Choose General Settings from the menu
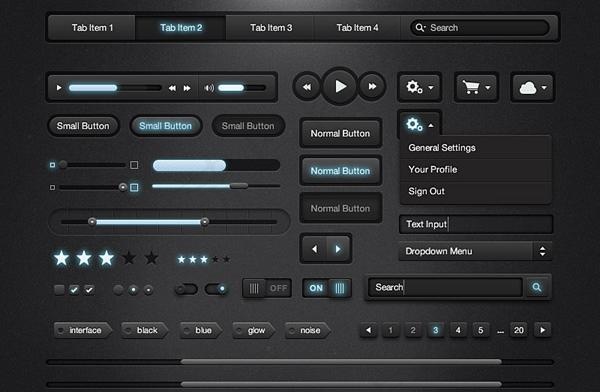 tap(476, 147)
